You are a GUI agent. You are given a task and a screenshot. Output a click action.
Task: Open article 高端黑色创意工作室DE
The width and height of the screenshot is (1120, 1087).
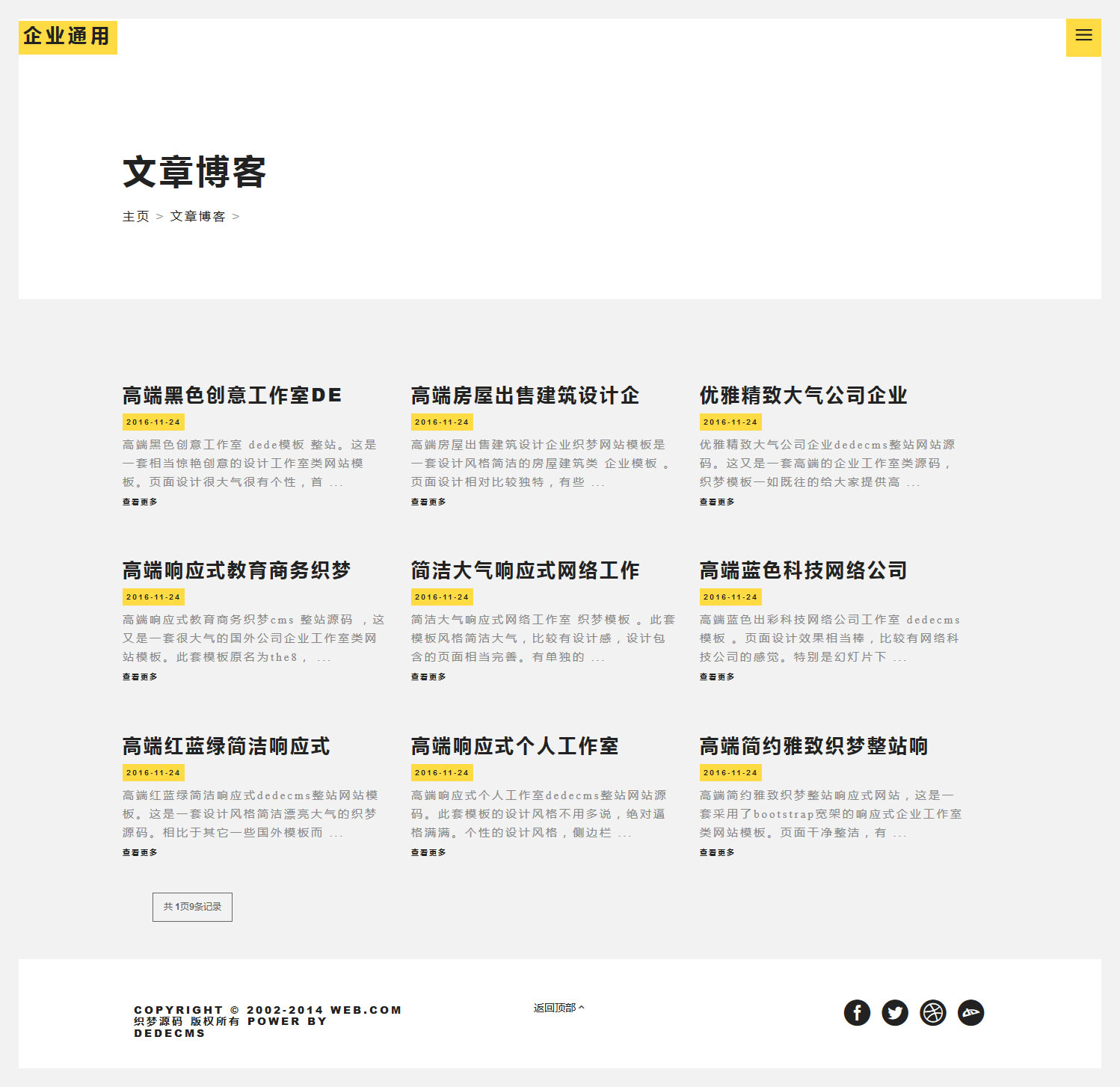(x=232, y=395)
